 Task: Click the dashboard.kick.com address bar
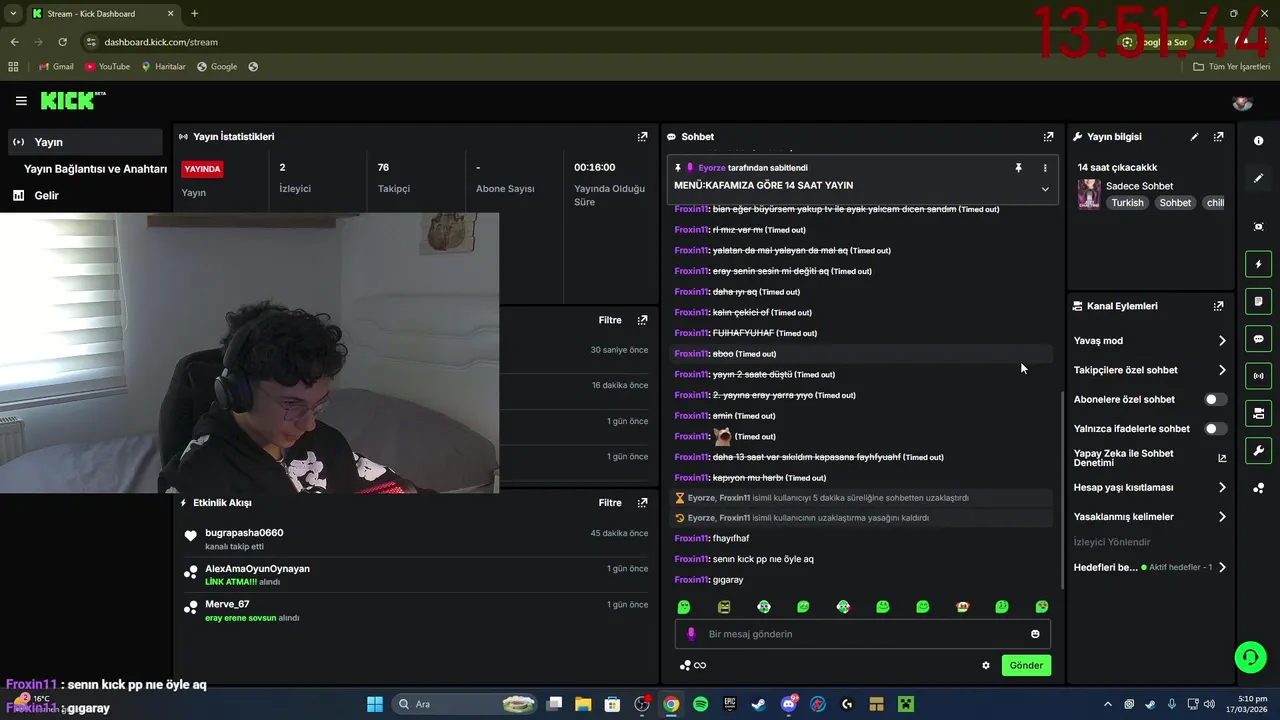[x=600, y=42]
